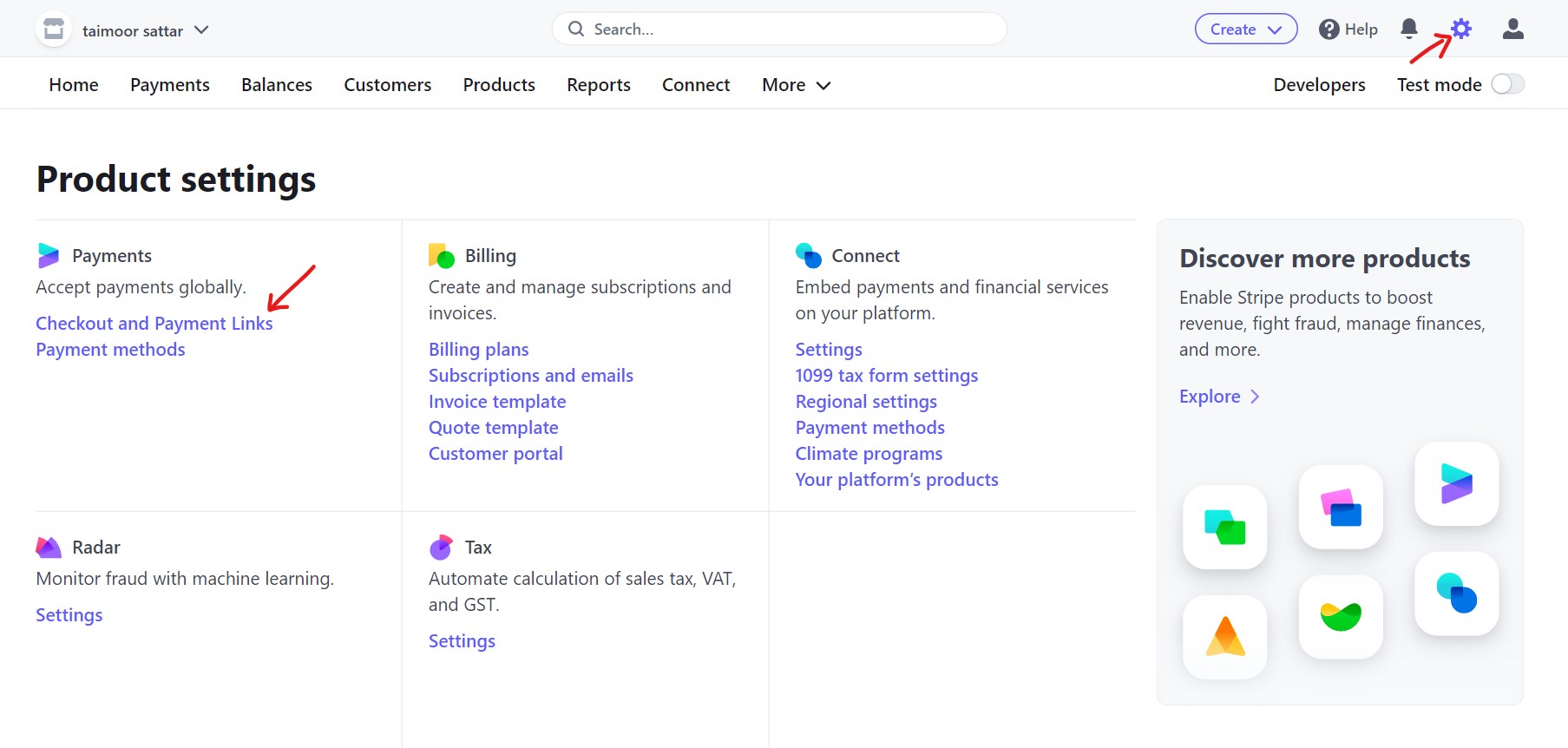Expand the More menu

point(797,85)
